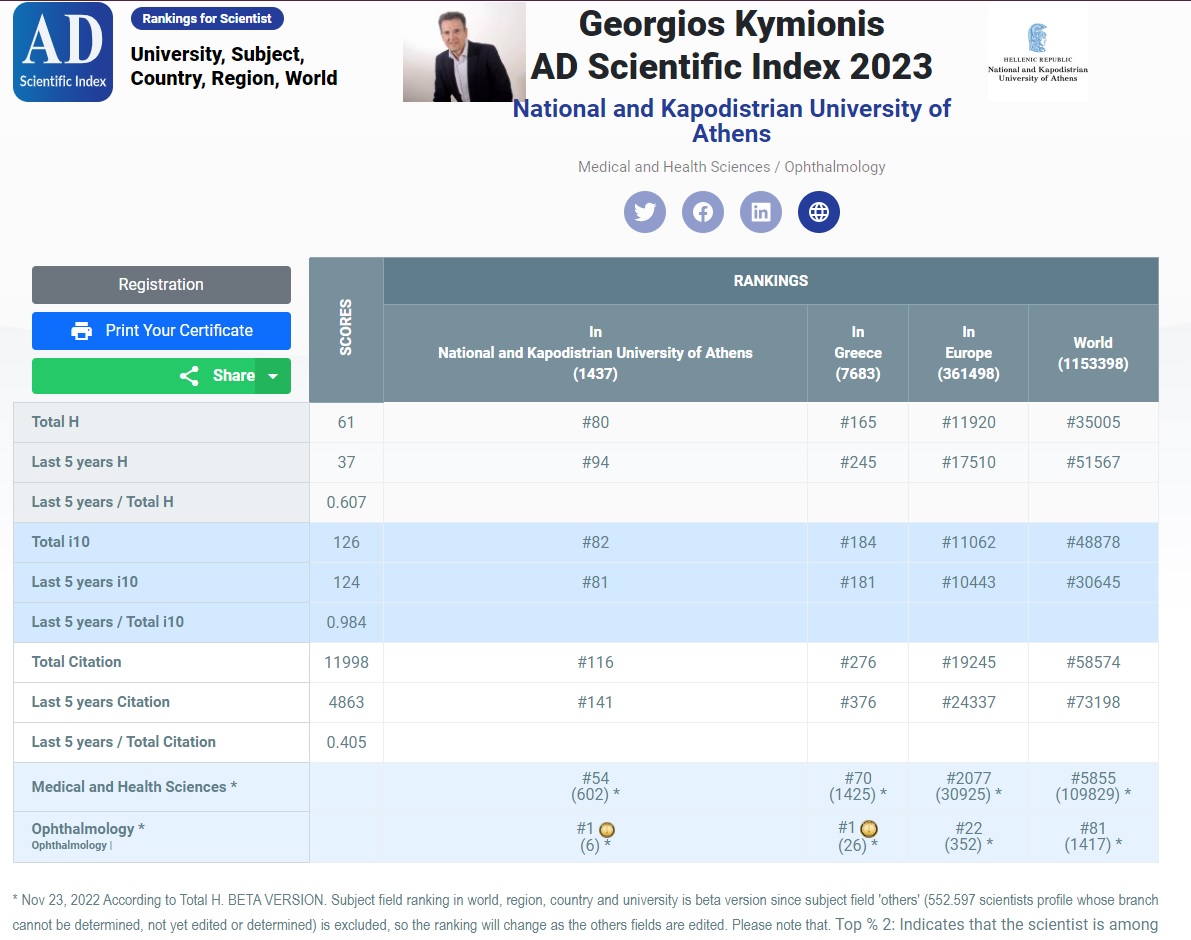
Task: Click Print Your Certificate button
Action: [x=161, y=331]
